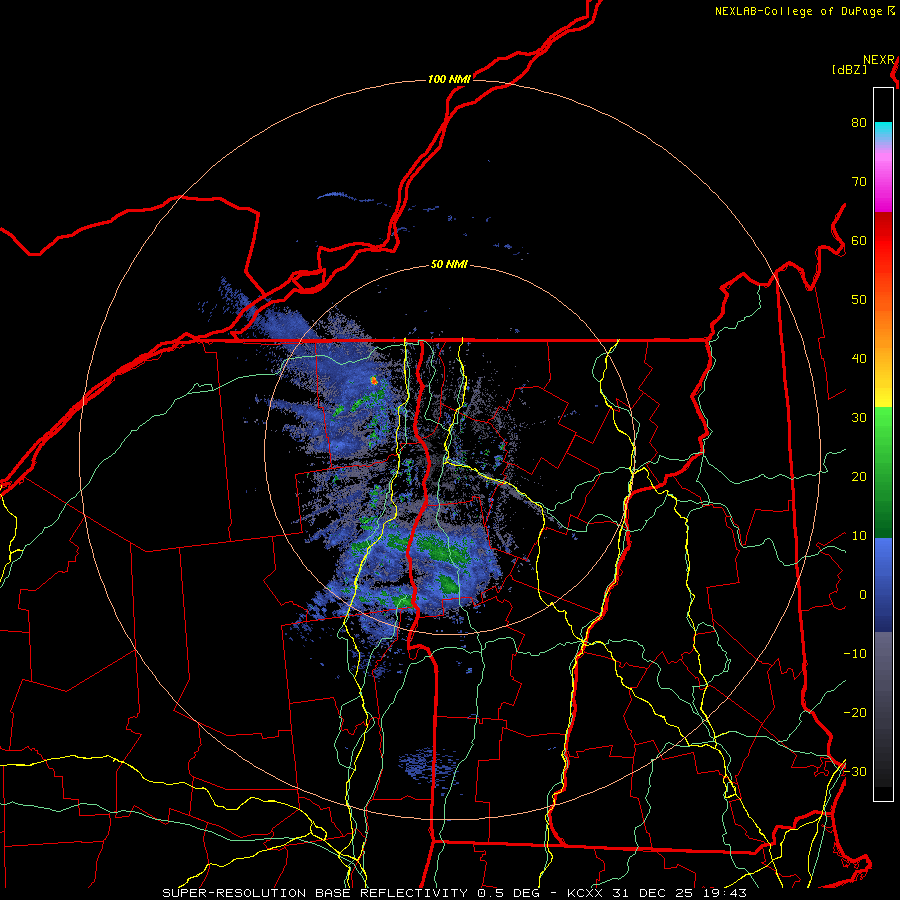Click the red segment of color bar
The width and height of the screenshot is (900, 900).
point(883,241)
